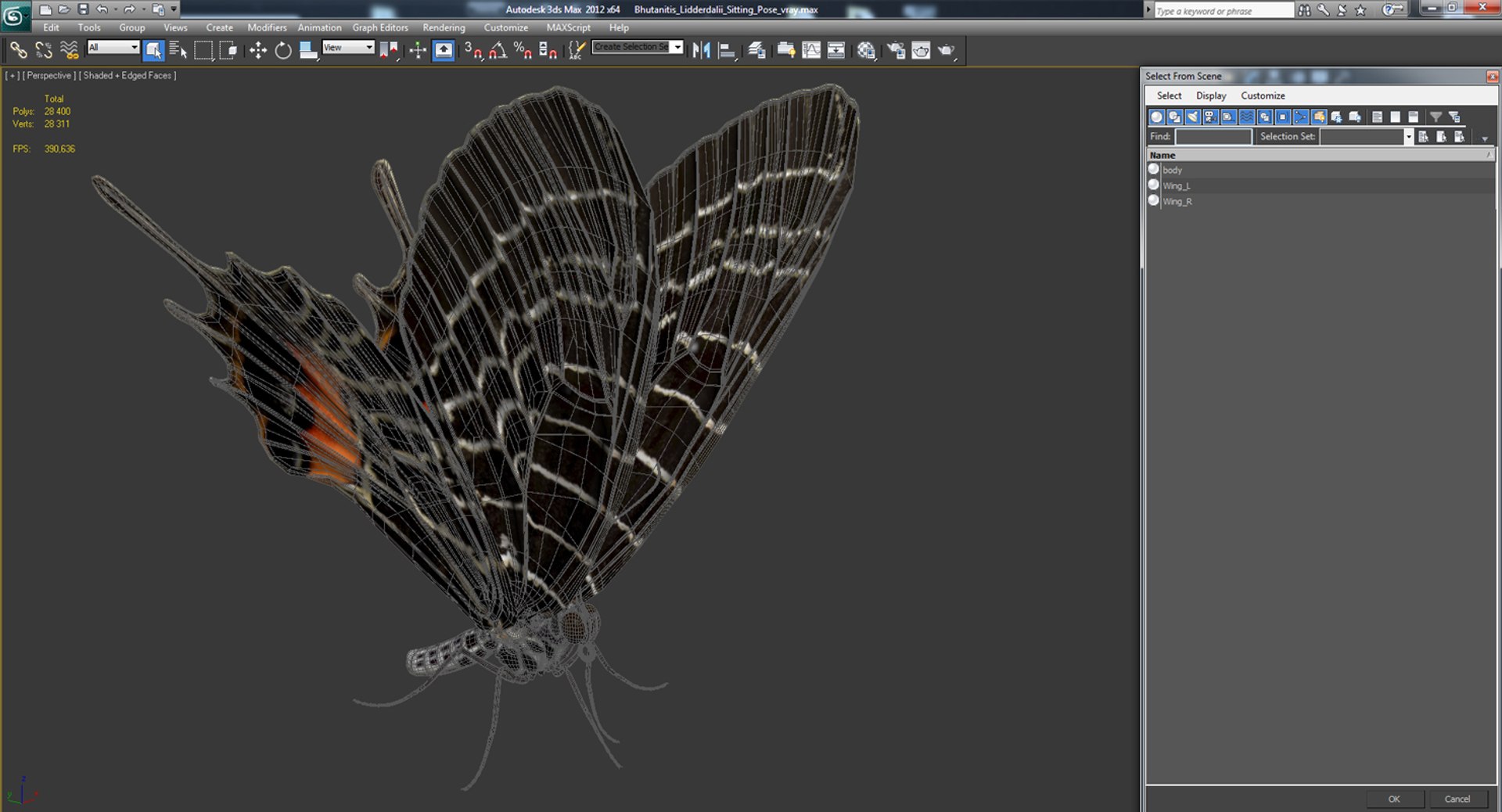Screen dimensions: 1502x812
Task: Click OK in the Select From Scene dialog
Action: point(1394,799)
